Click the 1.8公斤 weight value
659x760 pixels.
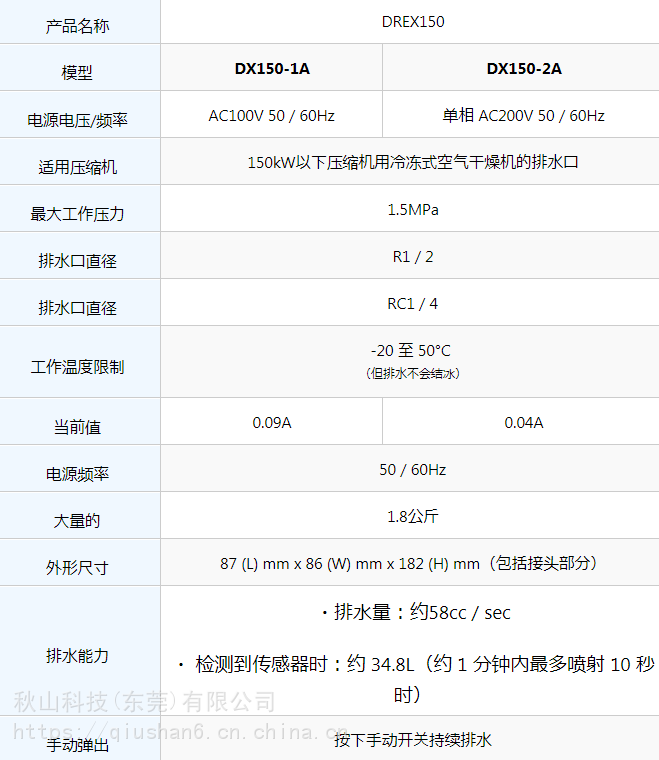(413, 517)
